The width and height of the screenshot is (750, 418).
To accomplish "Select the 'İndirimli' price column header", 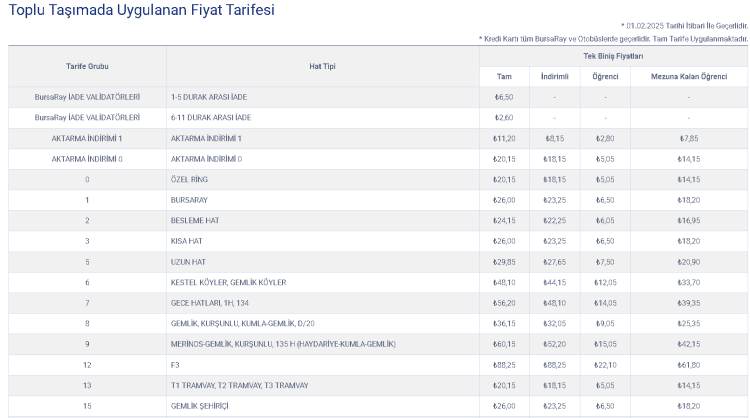I will 554,76.
